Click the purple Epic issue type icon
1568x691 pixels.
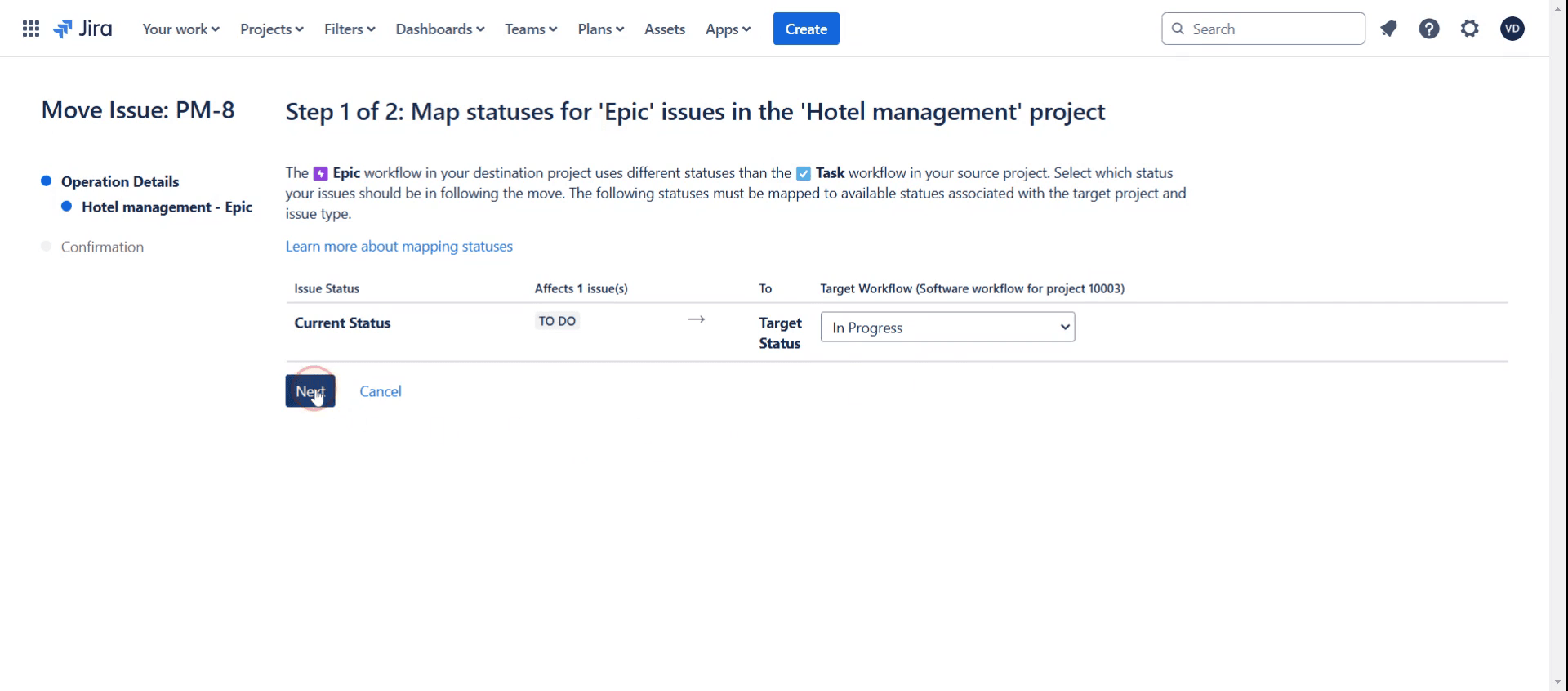tap(321, 174)
